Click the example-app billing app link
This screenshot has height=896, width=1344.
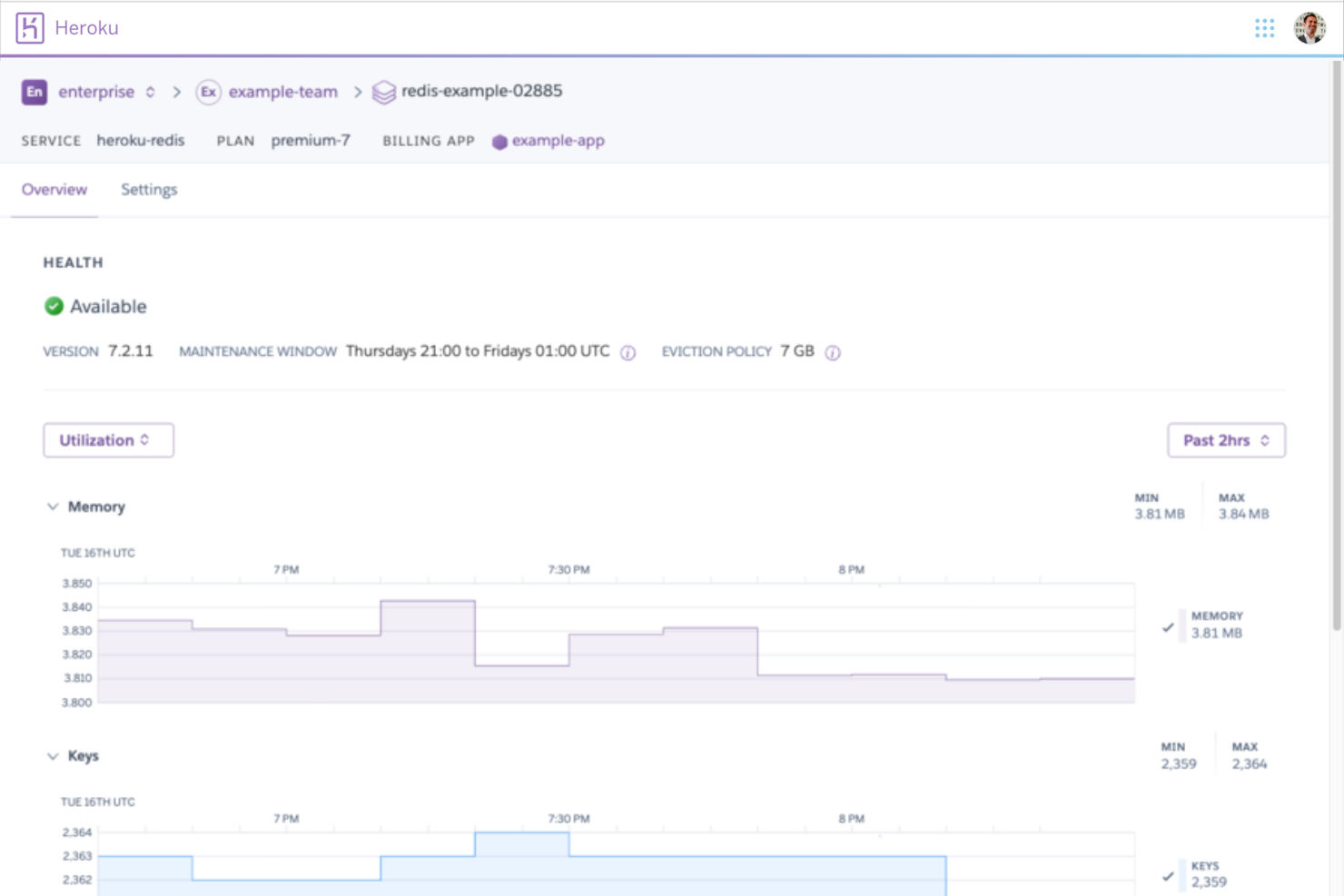(x=558, y=141)
